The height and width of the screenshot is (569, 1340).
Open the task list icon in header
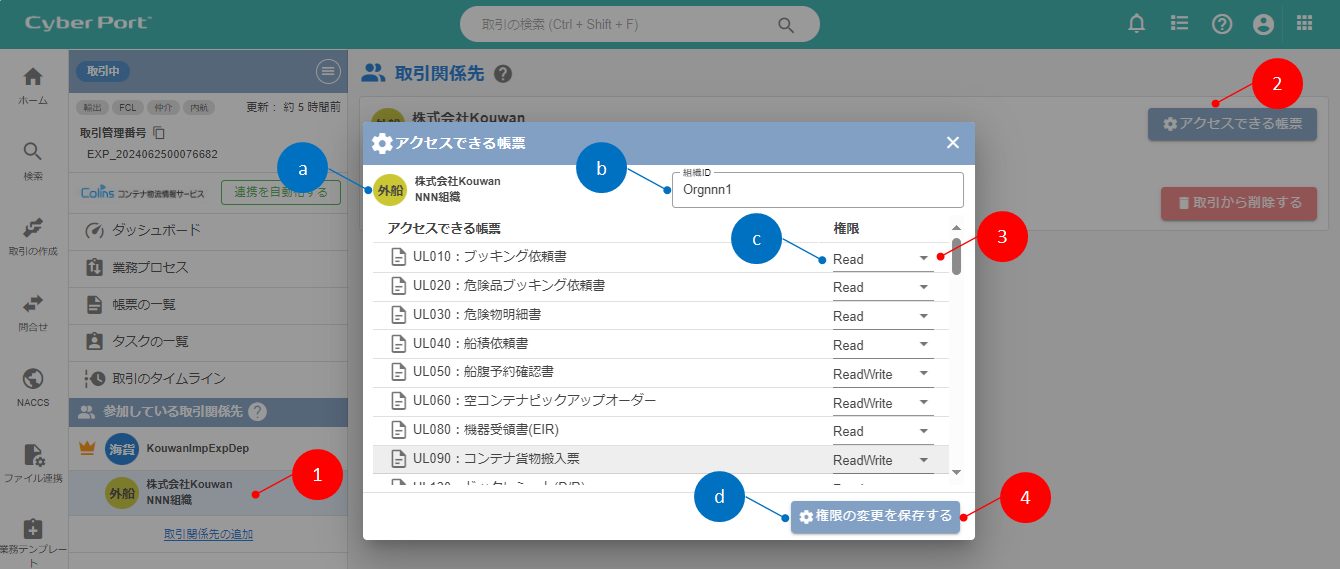click(x=1179, y=24)
